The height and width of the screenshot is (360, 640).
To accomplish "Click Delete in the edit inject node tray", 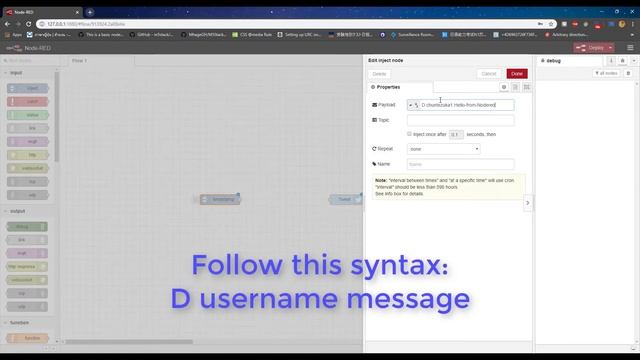I will [x=379, y=74].
